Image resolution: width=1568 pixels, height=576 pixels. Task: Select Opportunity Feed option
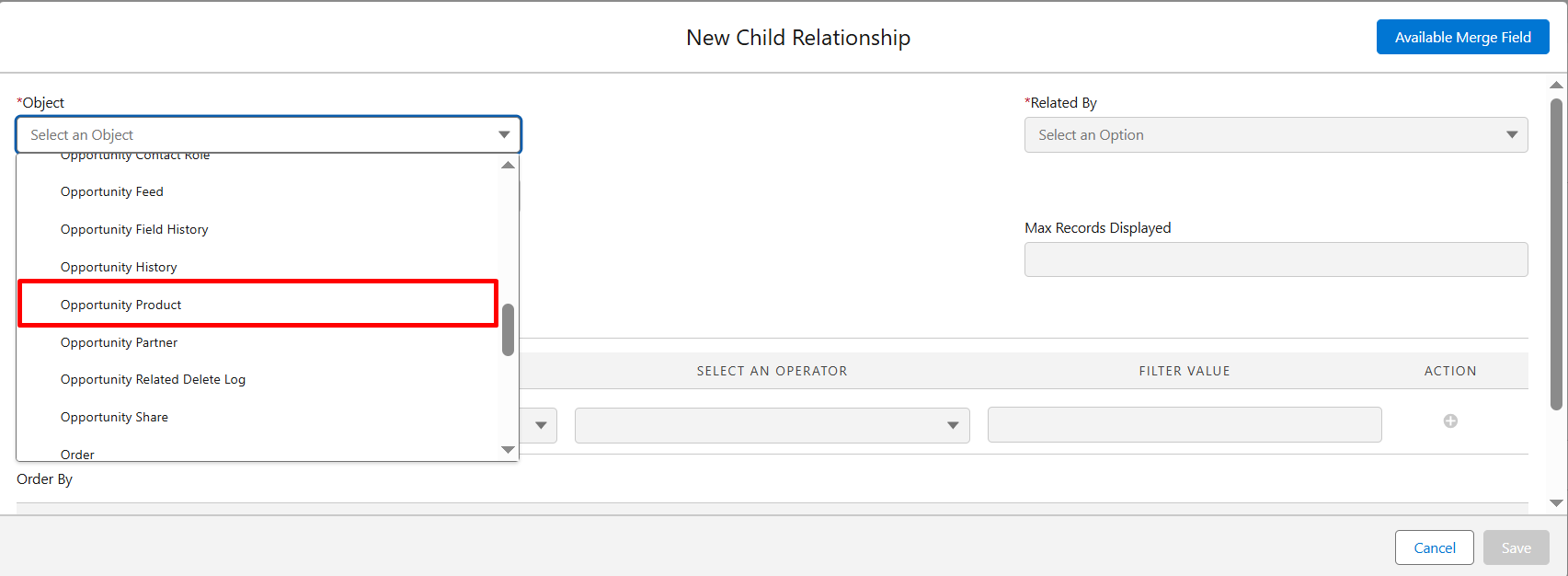pyautogui.click(x=112, y=191)
